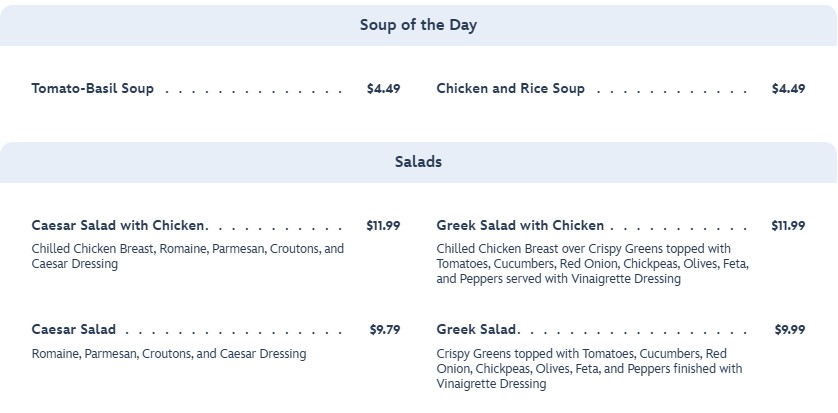Collapse the Salads section header
Image resolution: width=838 pixels, height=413 pixels.
tap(418, 161)
